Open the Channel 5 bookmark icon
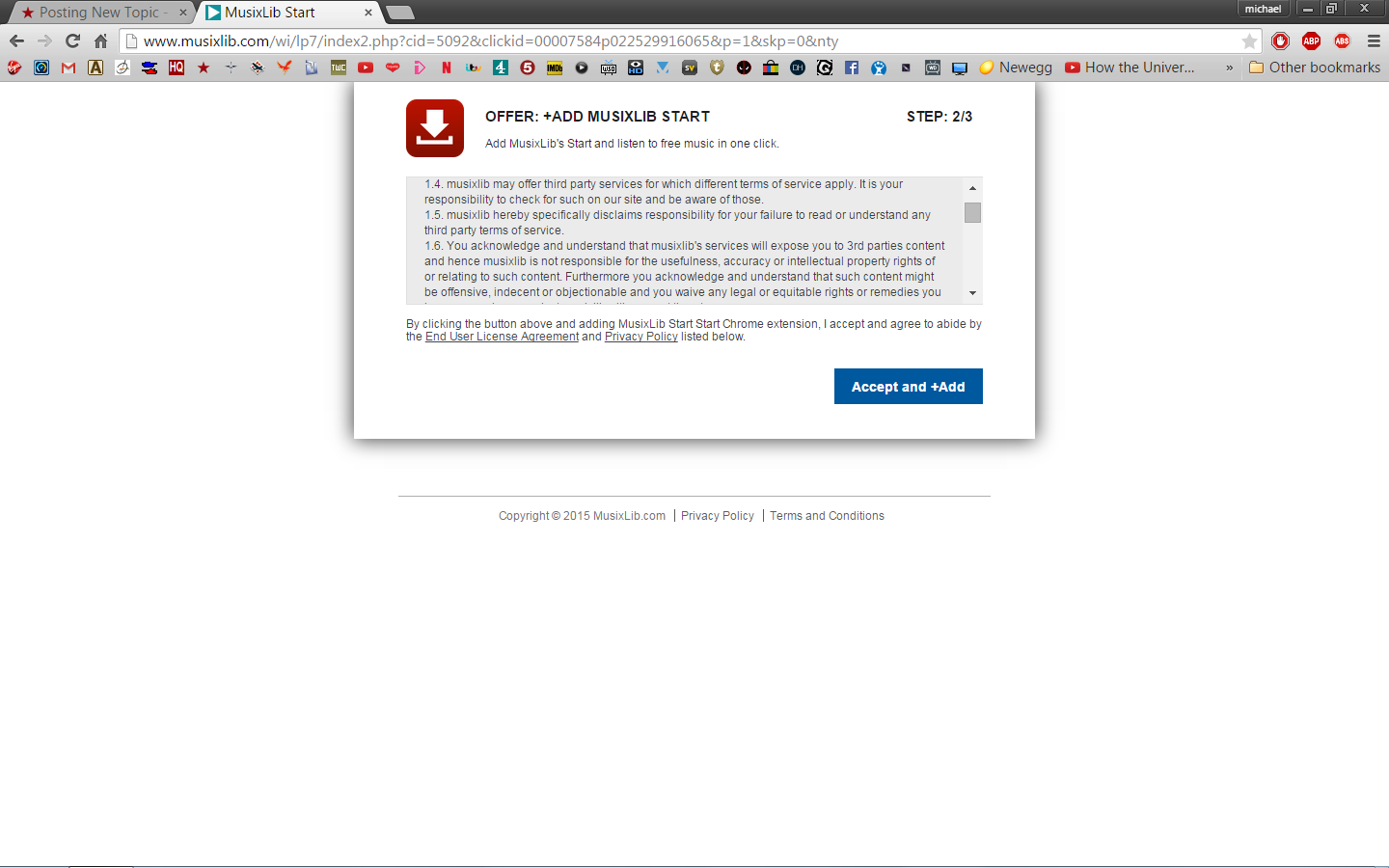The height and width of the screenshot is (868, 1389). point(528,68)
